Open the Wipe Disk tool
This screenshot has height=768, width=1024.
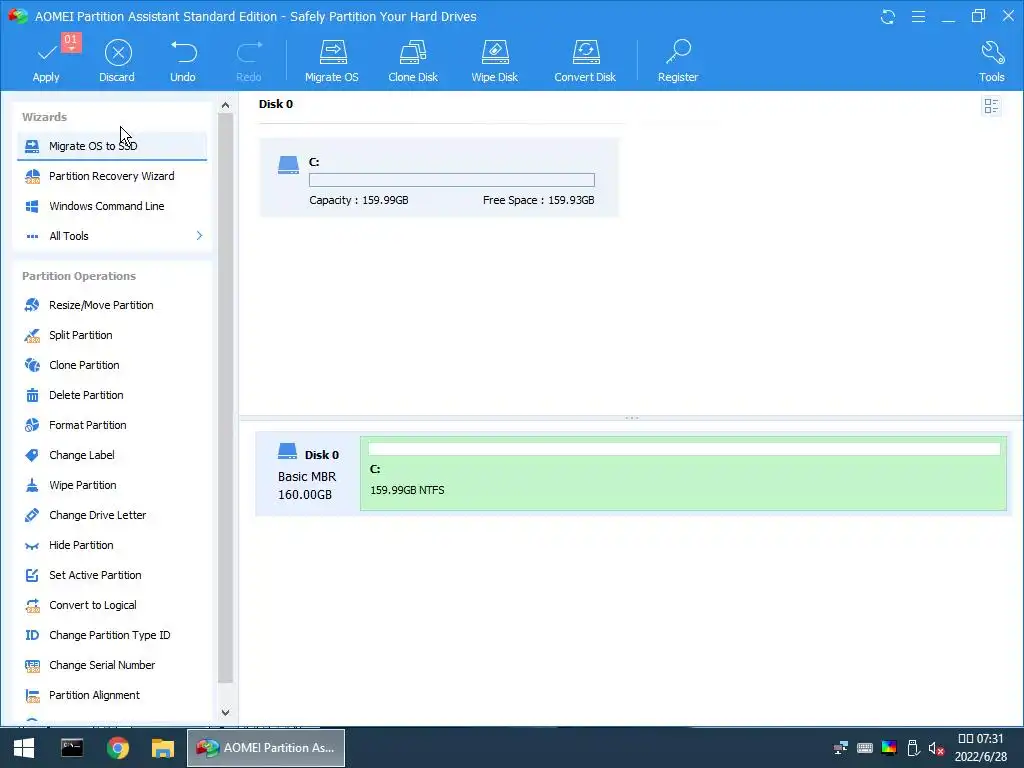point(494,61)
